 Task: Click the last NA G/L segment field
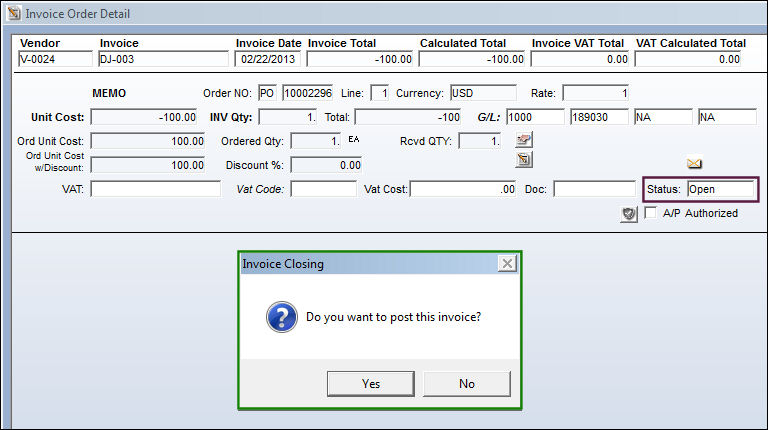tap(727, 117)
